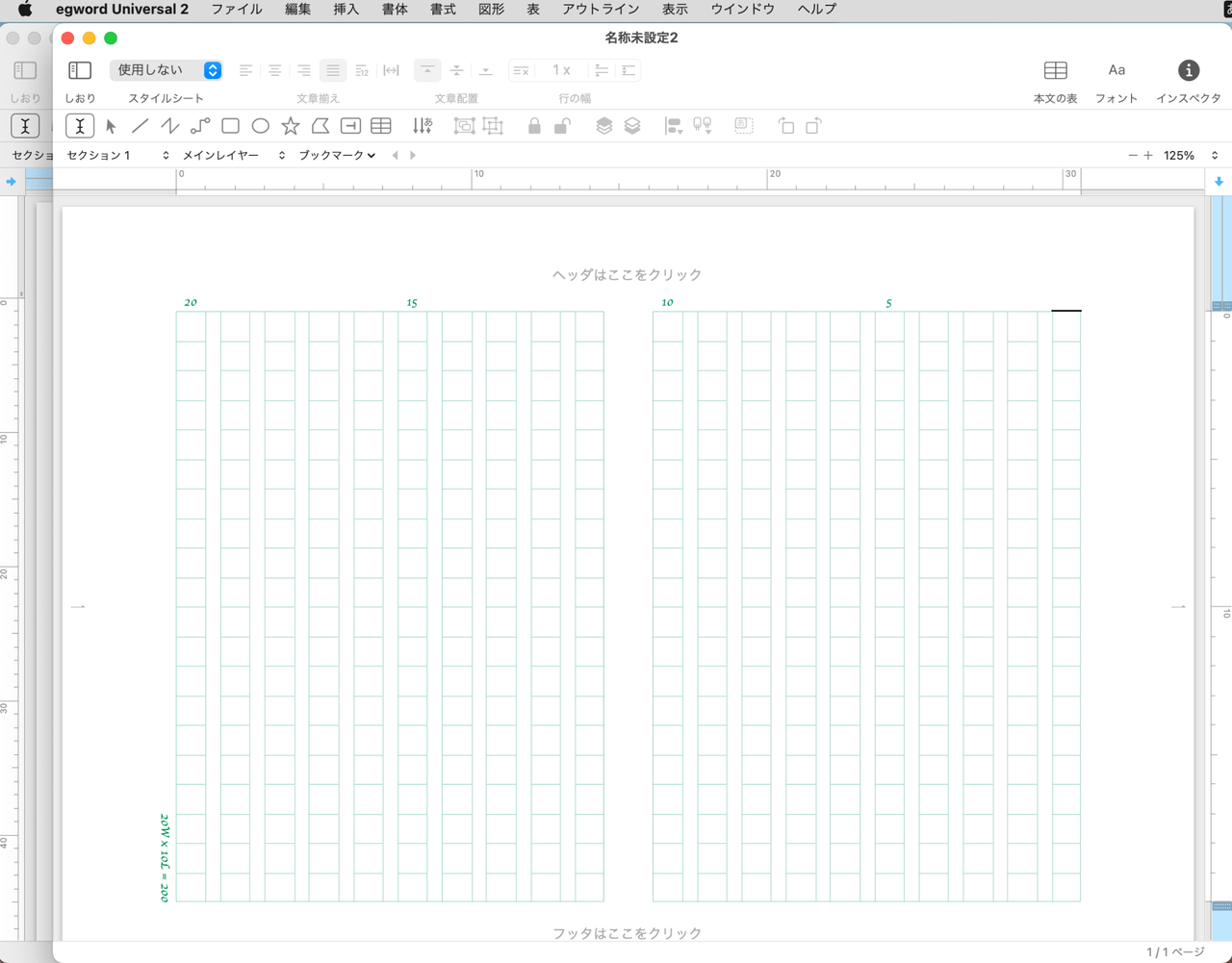Click the vertical text direction icon

coord(423,126)
